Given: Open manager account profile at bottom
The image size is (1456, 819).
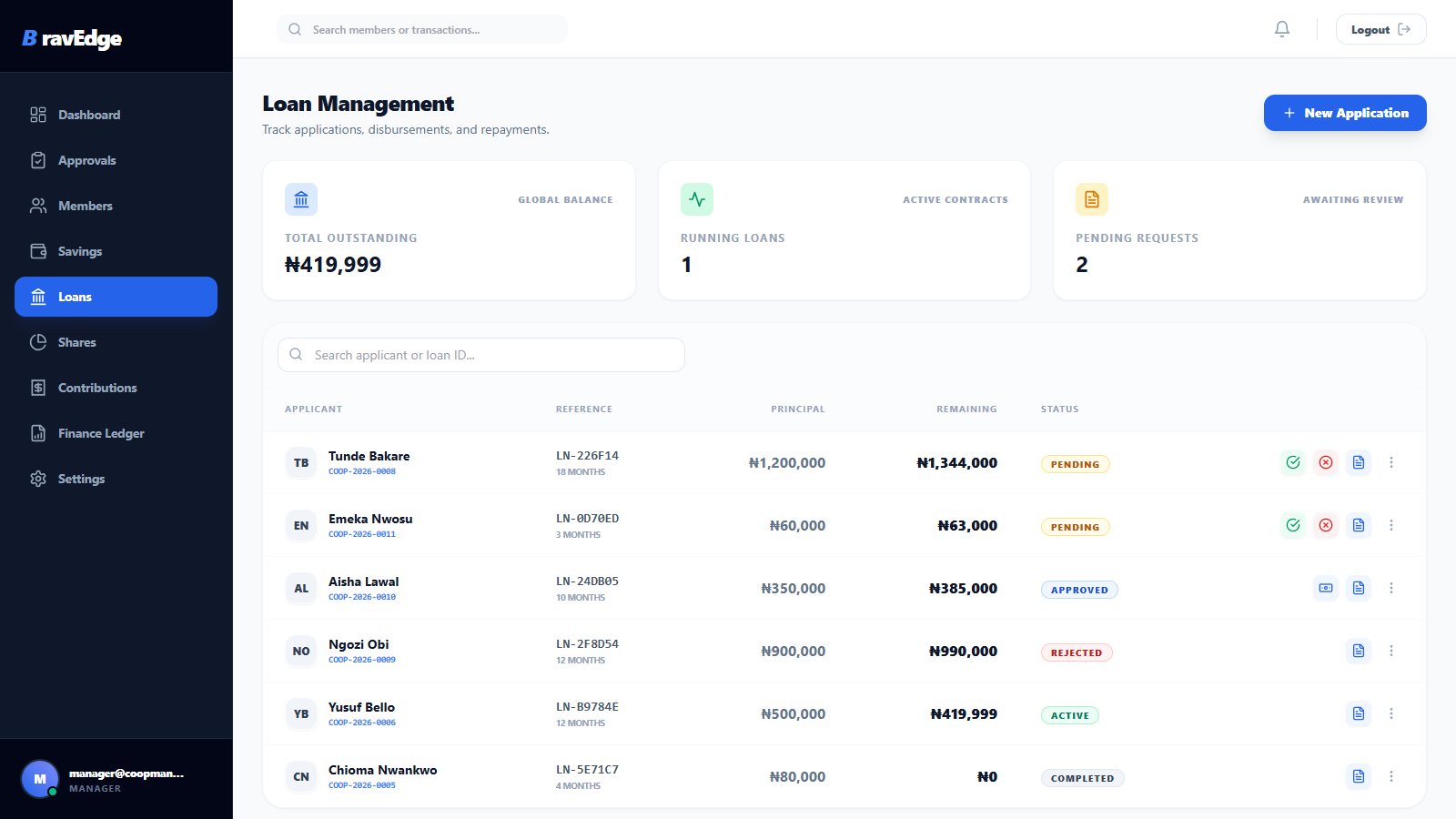Looking at the screenshot, I should click(x=116, y=779).
